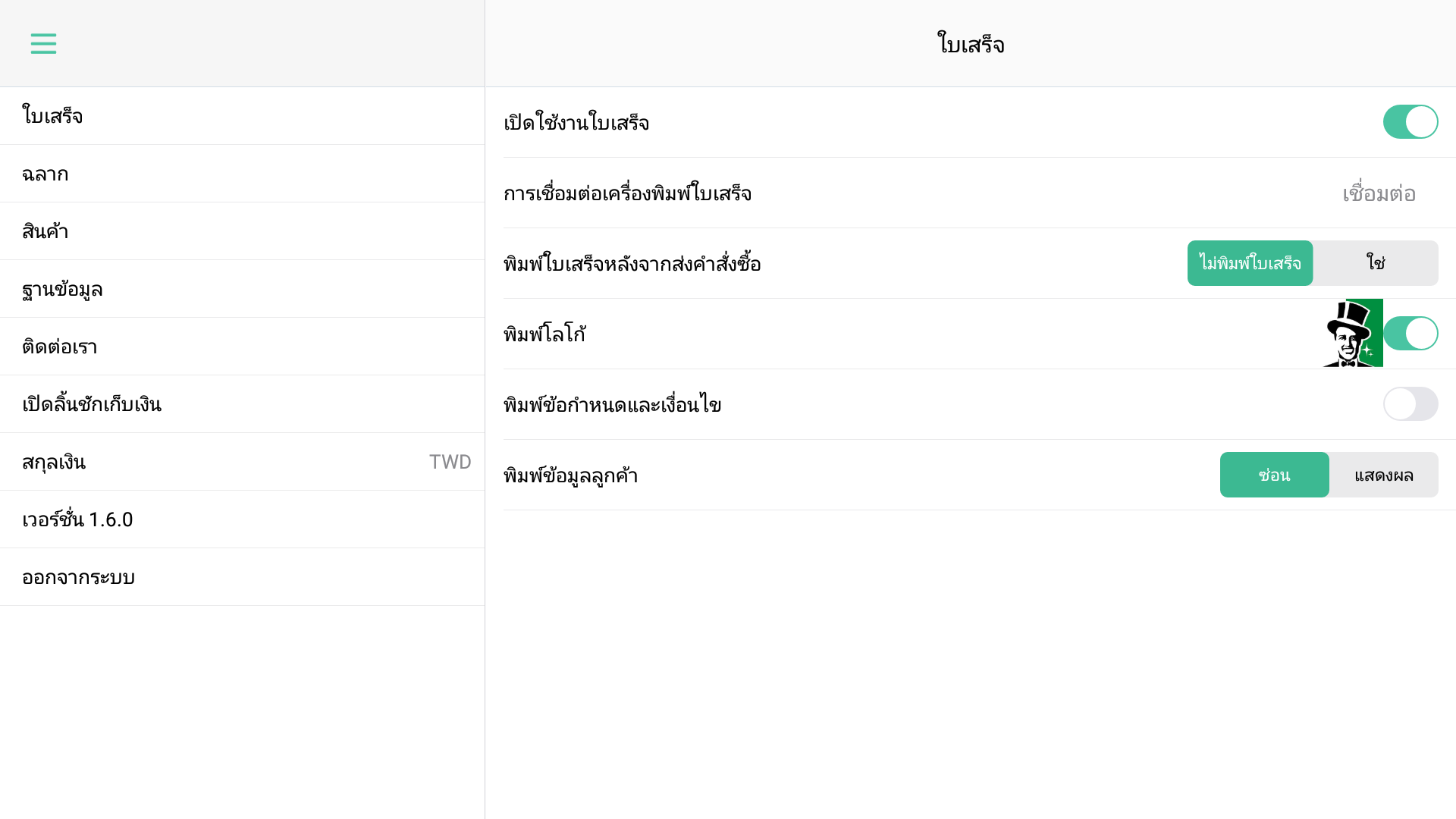The width and height of the screenshot is (1456, 819).
Task: Open the ฐานข้อมูล settings item
Action: click(x=242, y=289)
